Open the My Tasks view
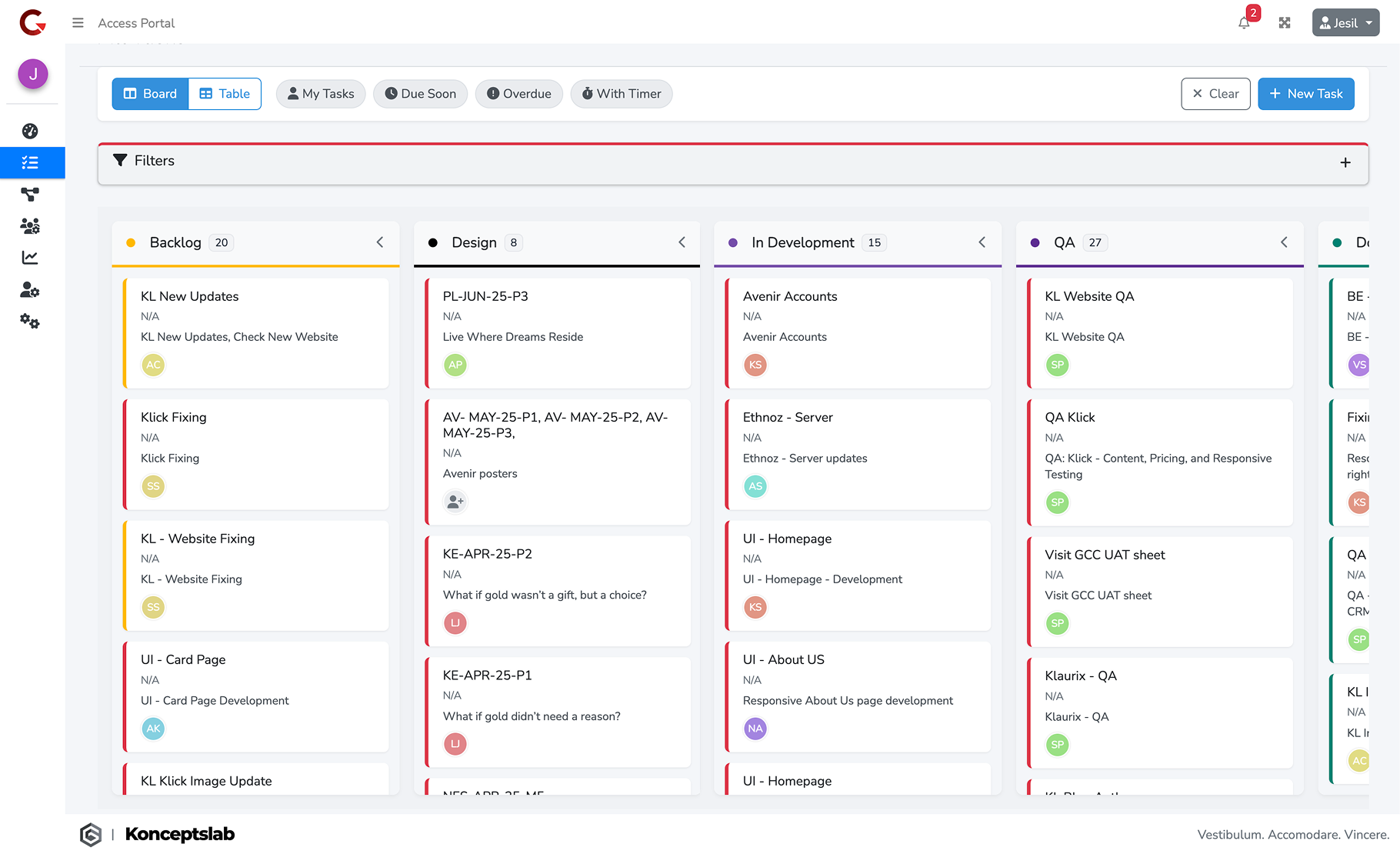 (320, 93)
